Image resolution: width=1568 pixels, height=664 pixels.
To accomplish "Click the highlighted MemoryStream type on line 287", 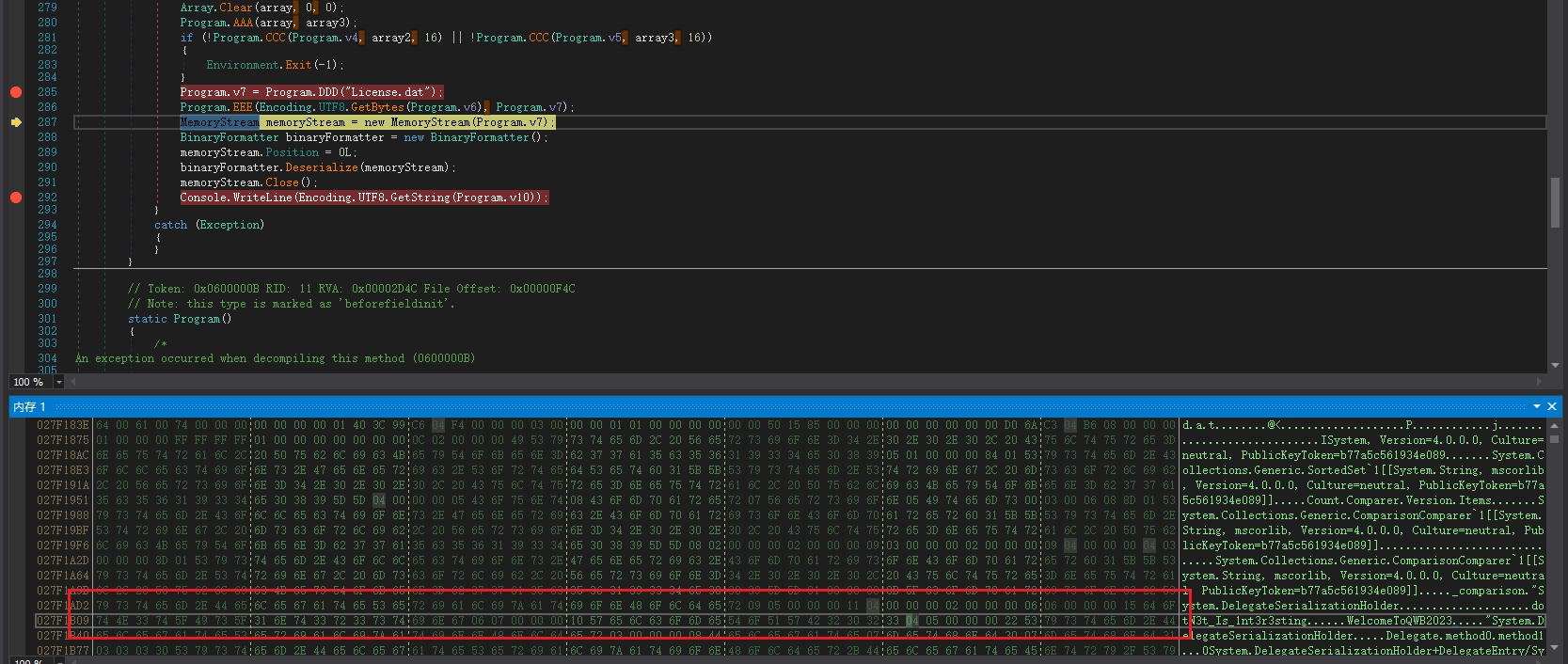I will coord(219,122).
